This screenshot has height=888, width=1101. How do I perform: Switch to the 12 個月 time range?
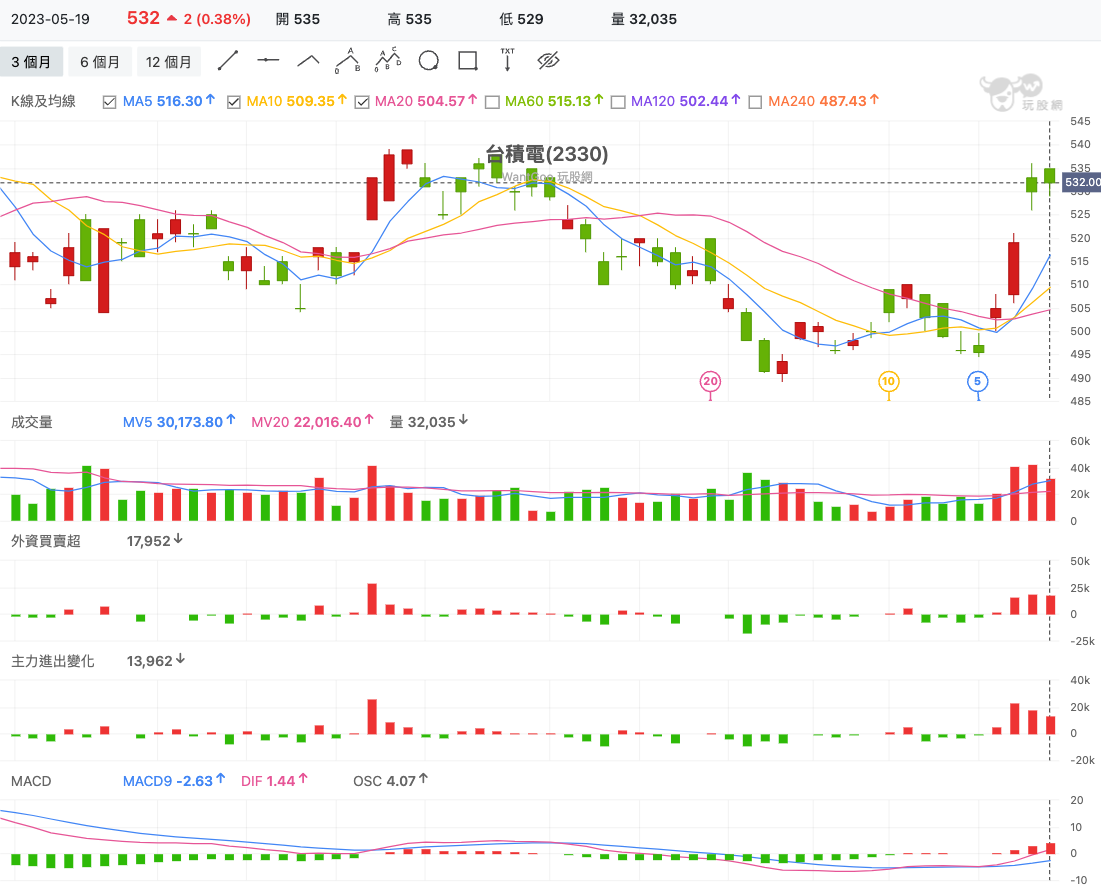[x=169, y=62]
